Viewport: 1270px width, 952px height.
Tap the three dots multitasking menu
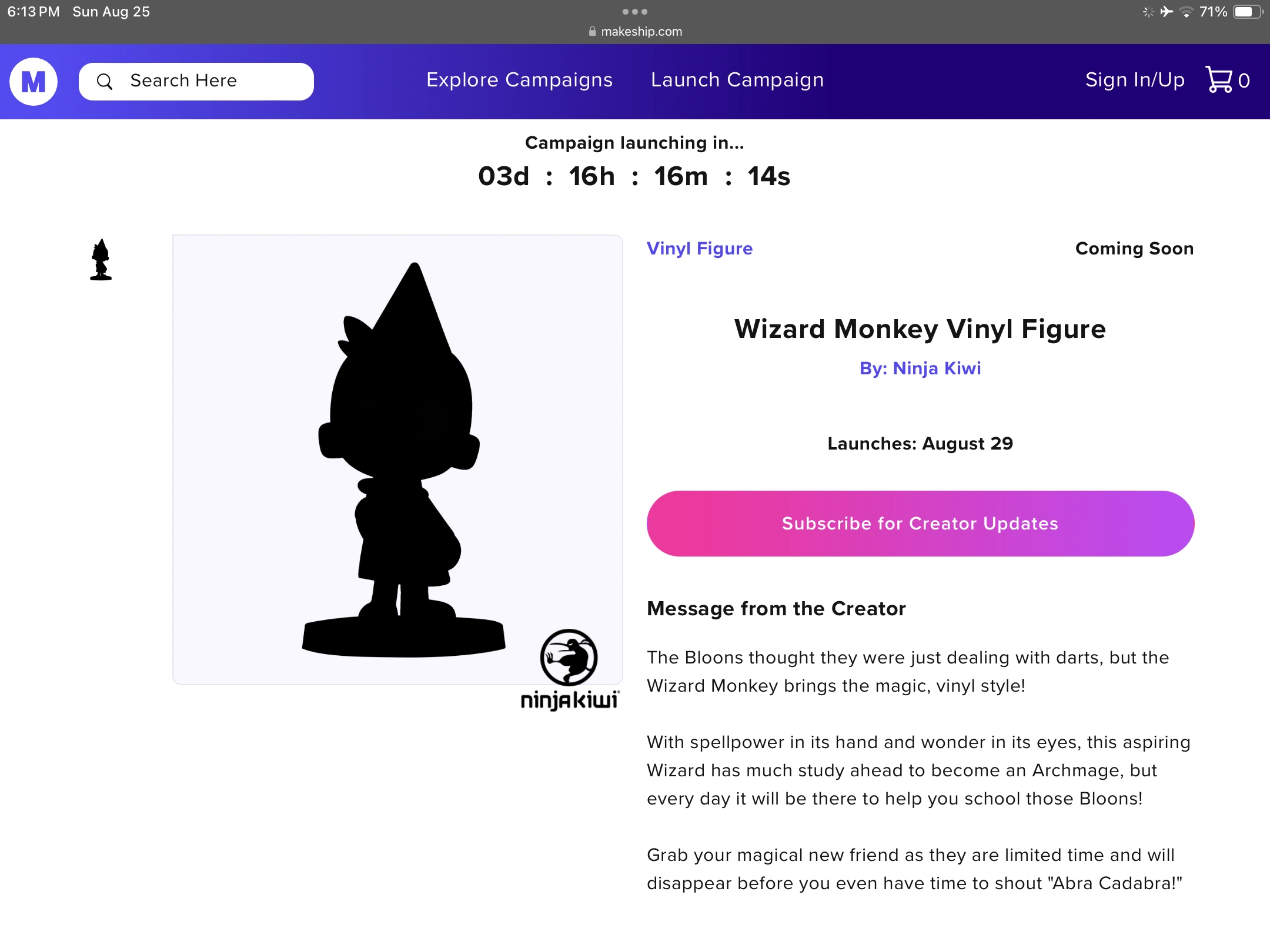pyautogui.click(x=635, y=12)
